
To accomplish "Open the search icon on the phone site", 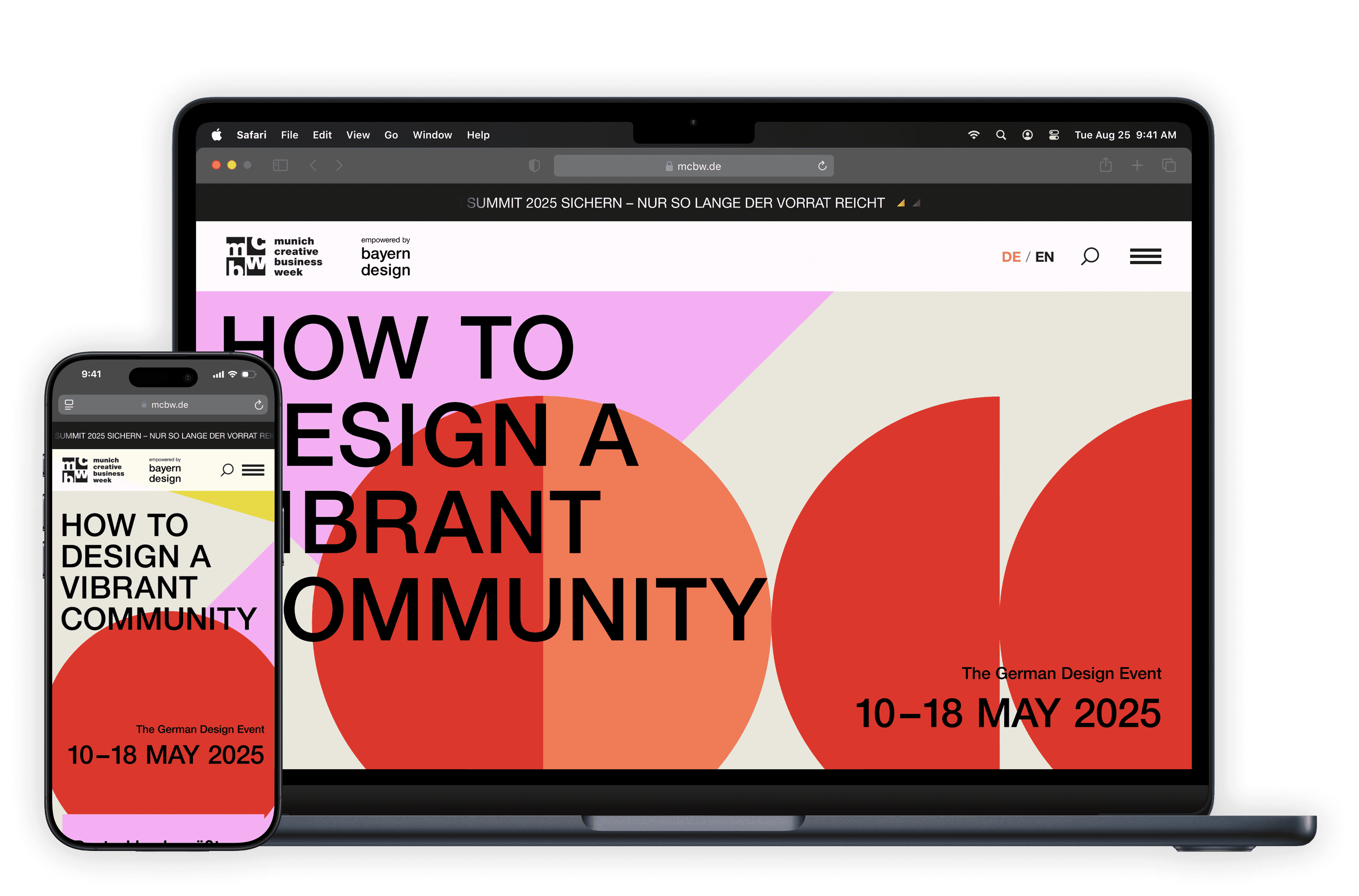I will (227, 470).
